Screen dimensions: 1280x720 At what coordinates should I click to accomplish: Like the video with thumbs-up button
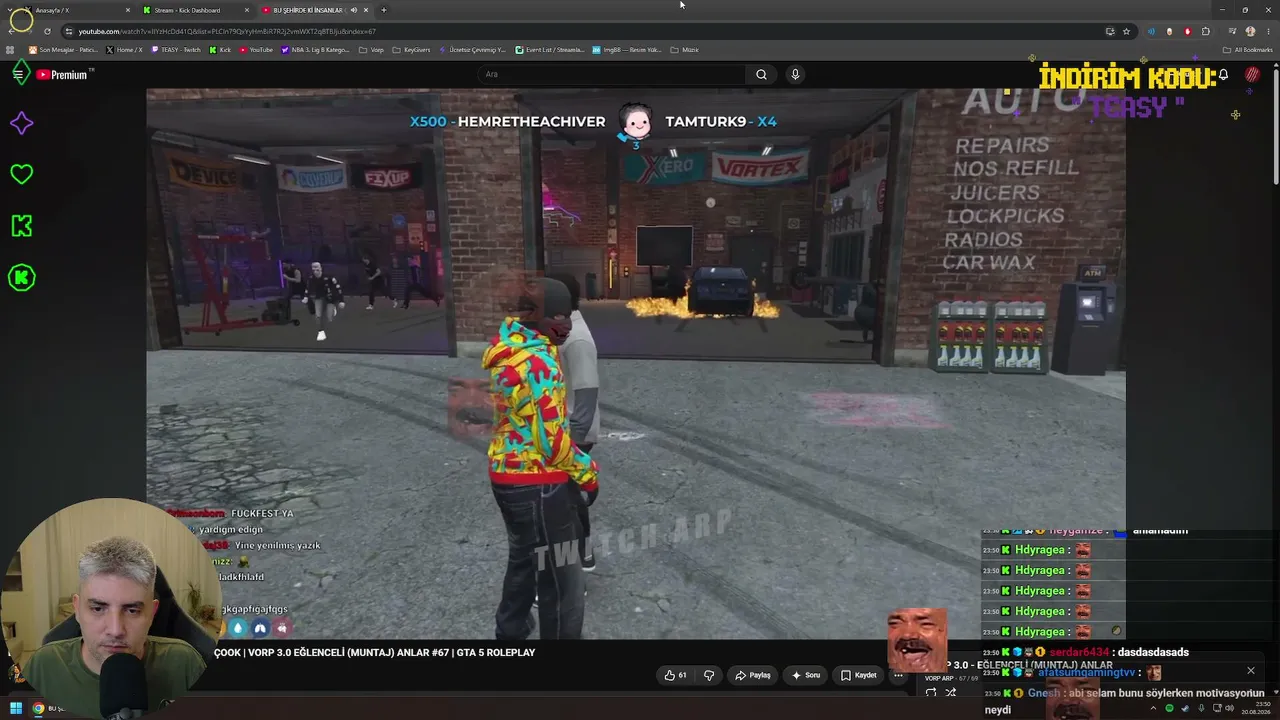[x=676, y=675]
